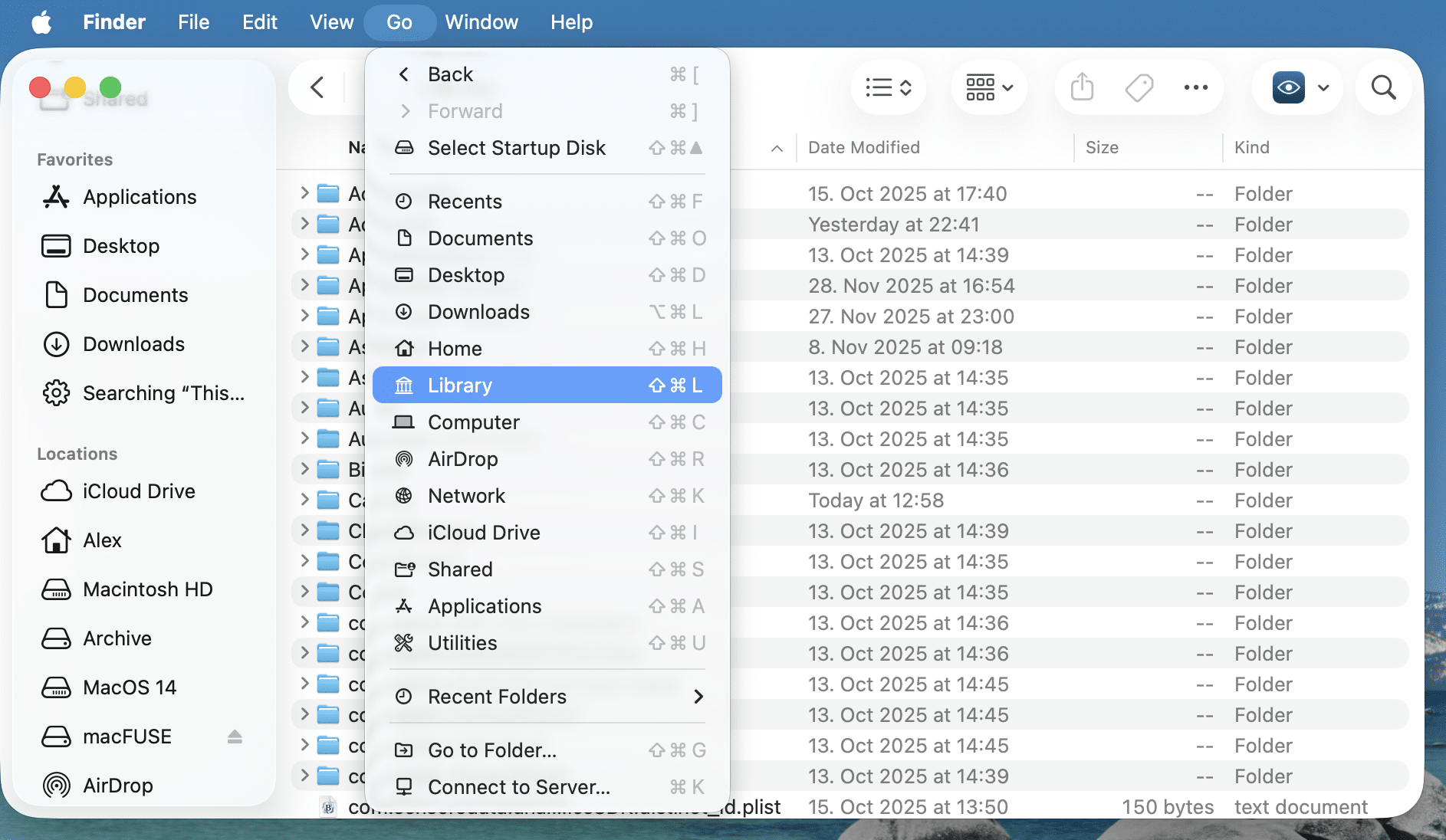Expand folder modified 15. Oct 2025 at 17:40
The height and width of the screenshot is (840, 1446).
(x=304, y=193)
